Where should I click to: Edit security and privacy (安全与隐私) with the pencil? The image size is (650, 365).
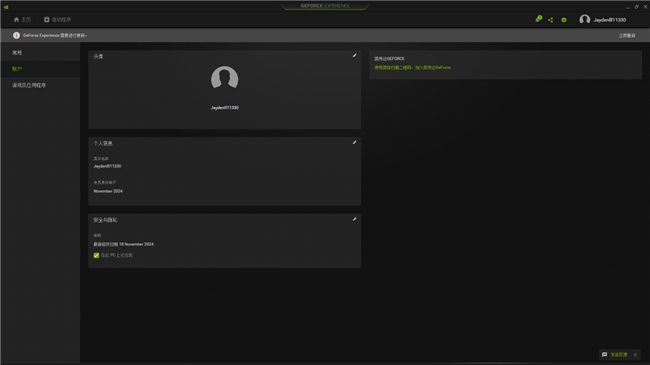(x=354, y=219)
